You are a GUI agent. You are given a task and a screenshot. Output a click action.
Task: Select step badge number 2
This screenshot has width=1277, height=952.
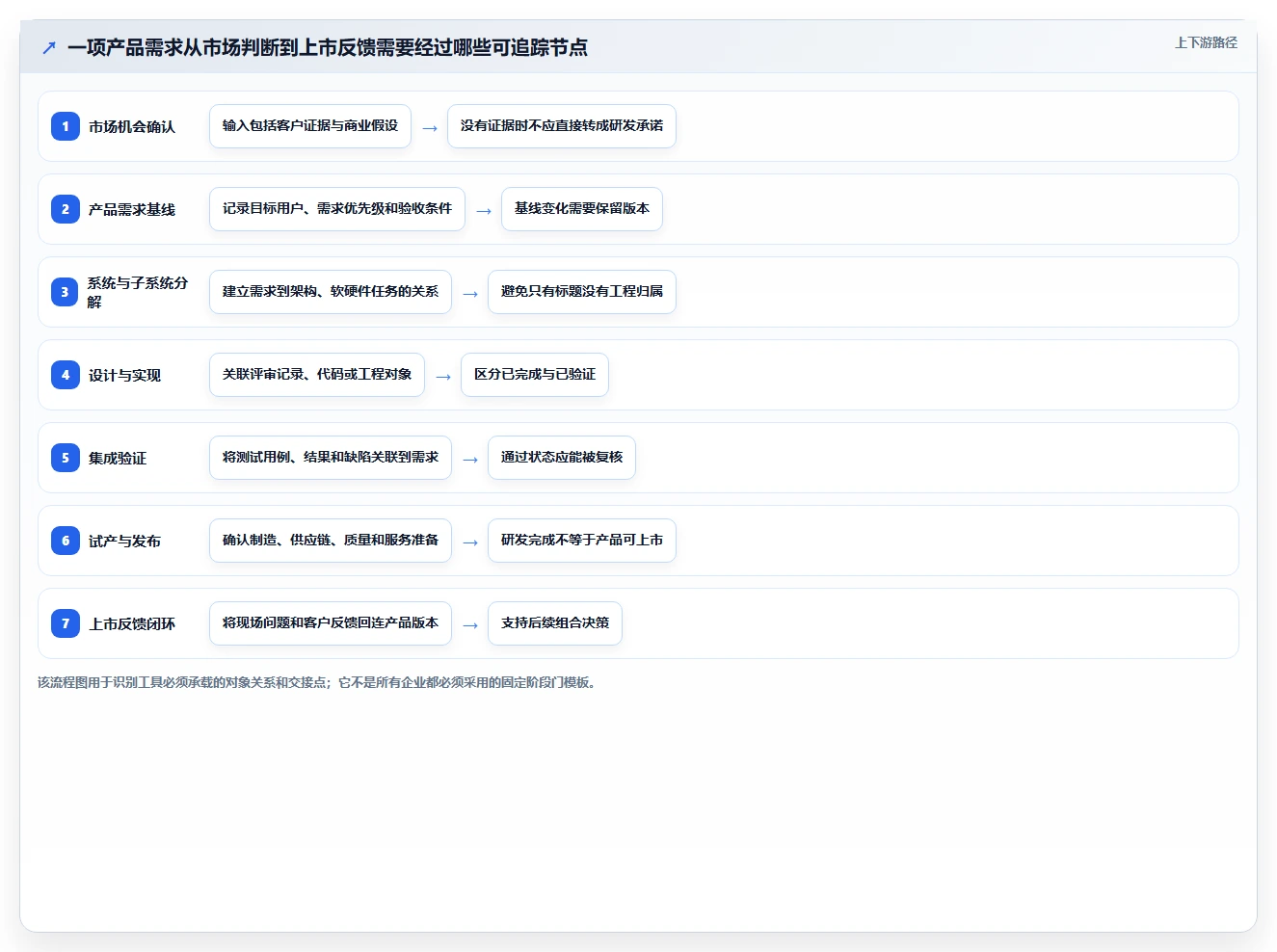[x=66, y=209]
